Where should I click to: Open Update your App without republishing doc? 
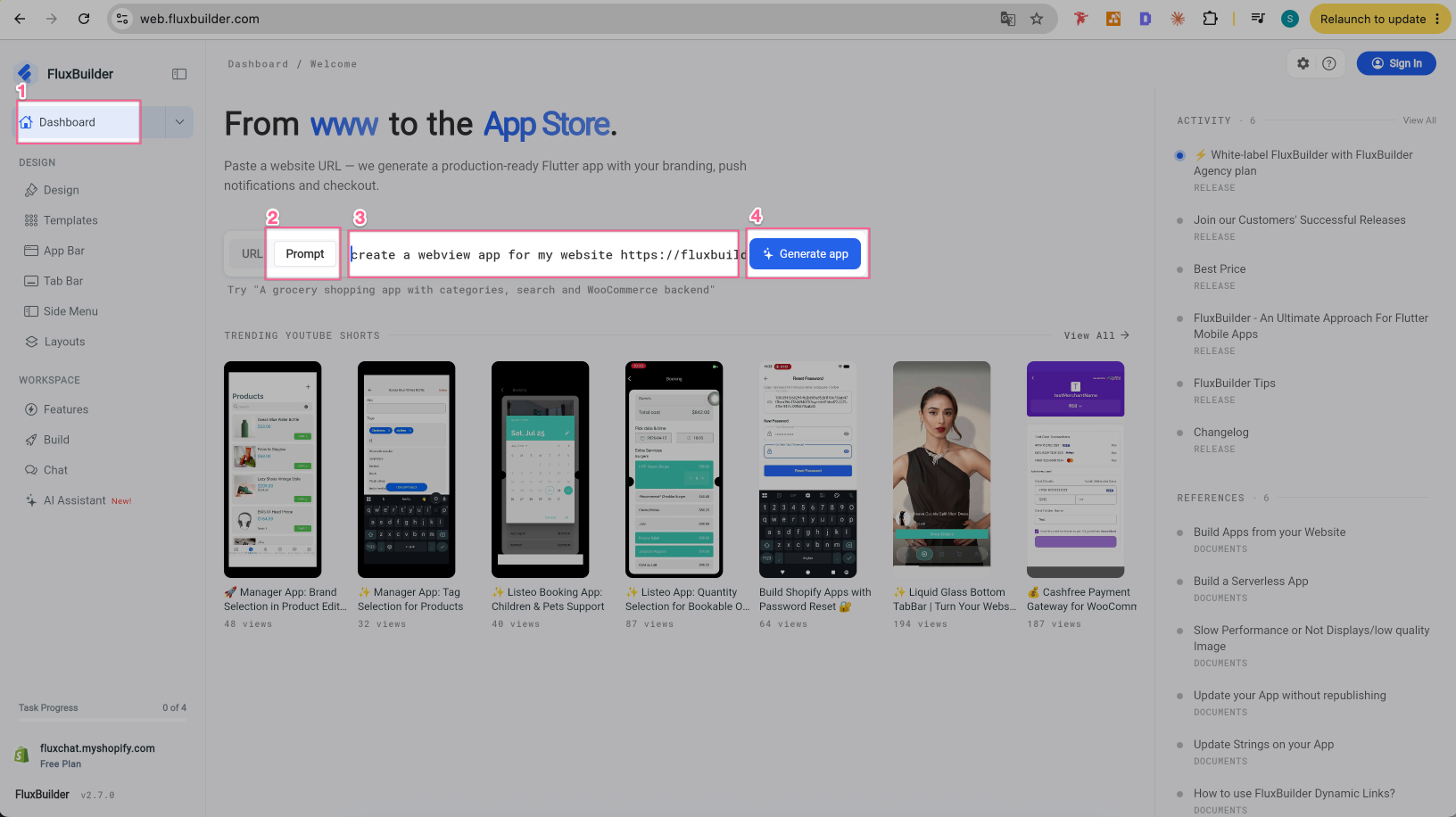tap(1290, 696)
